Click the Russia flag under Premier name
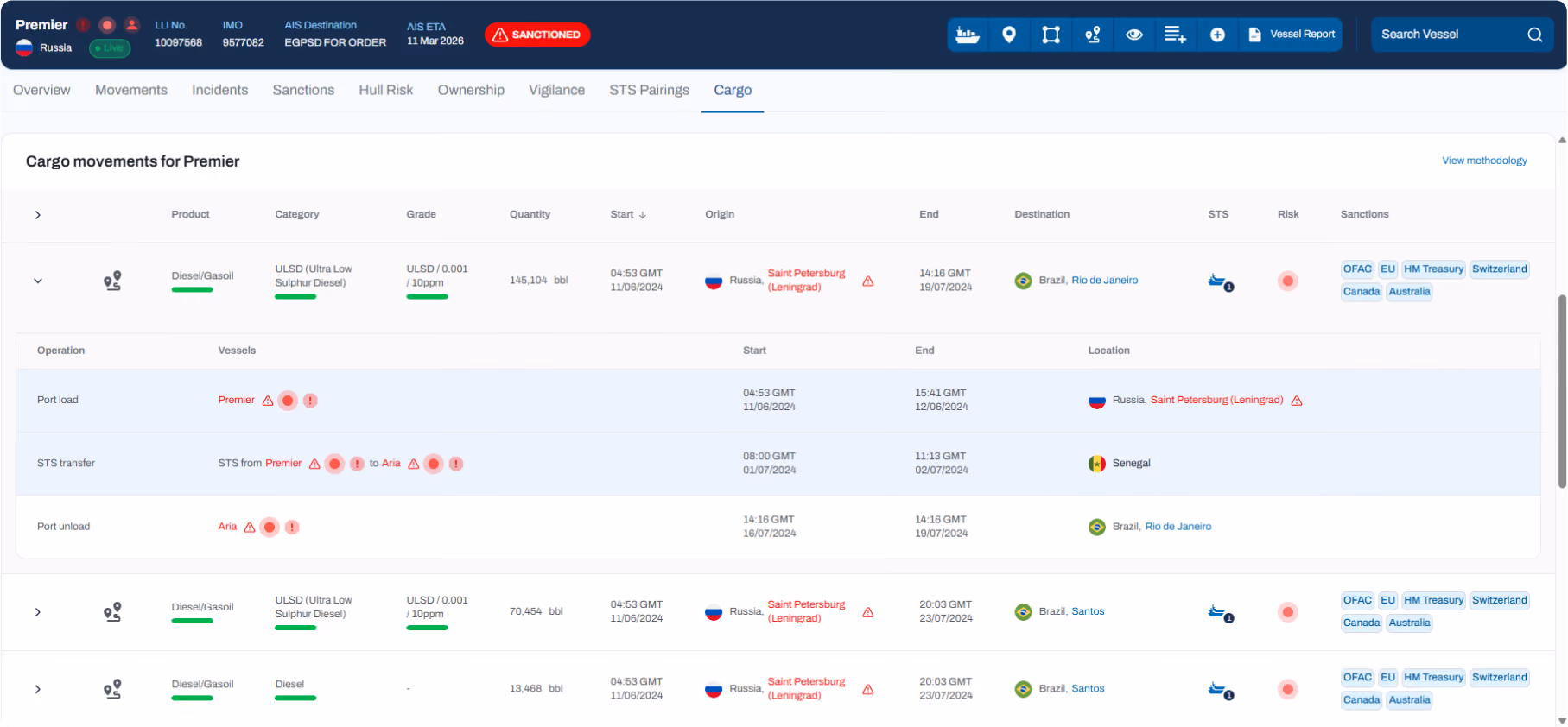Image resolution: width=1568 pixels, height=727 pixels. point(24,48)
